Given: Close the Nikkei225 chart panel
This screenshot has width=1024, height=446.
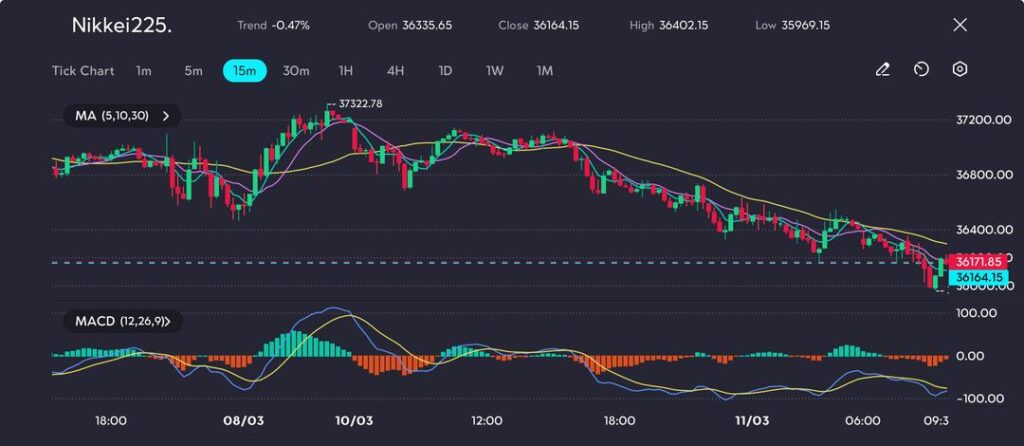Looking at the screenshot, I should point(960,25).
